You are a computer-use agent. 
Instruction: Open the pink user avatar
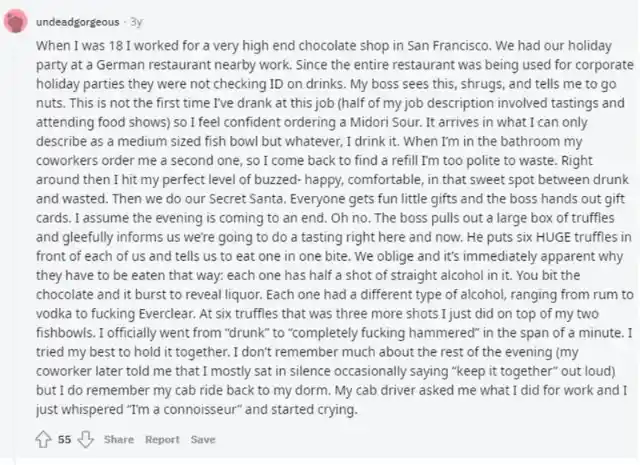click(16, 22)
